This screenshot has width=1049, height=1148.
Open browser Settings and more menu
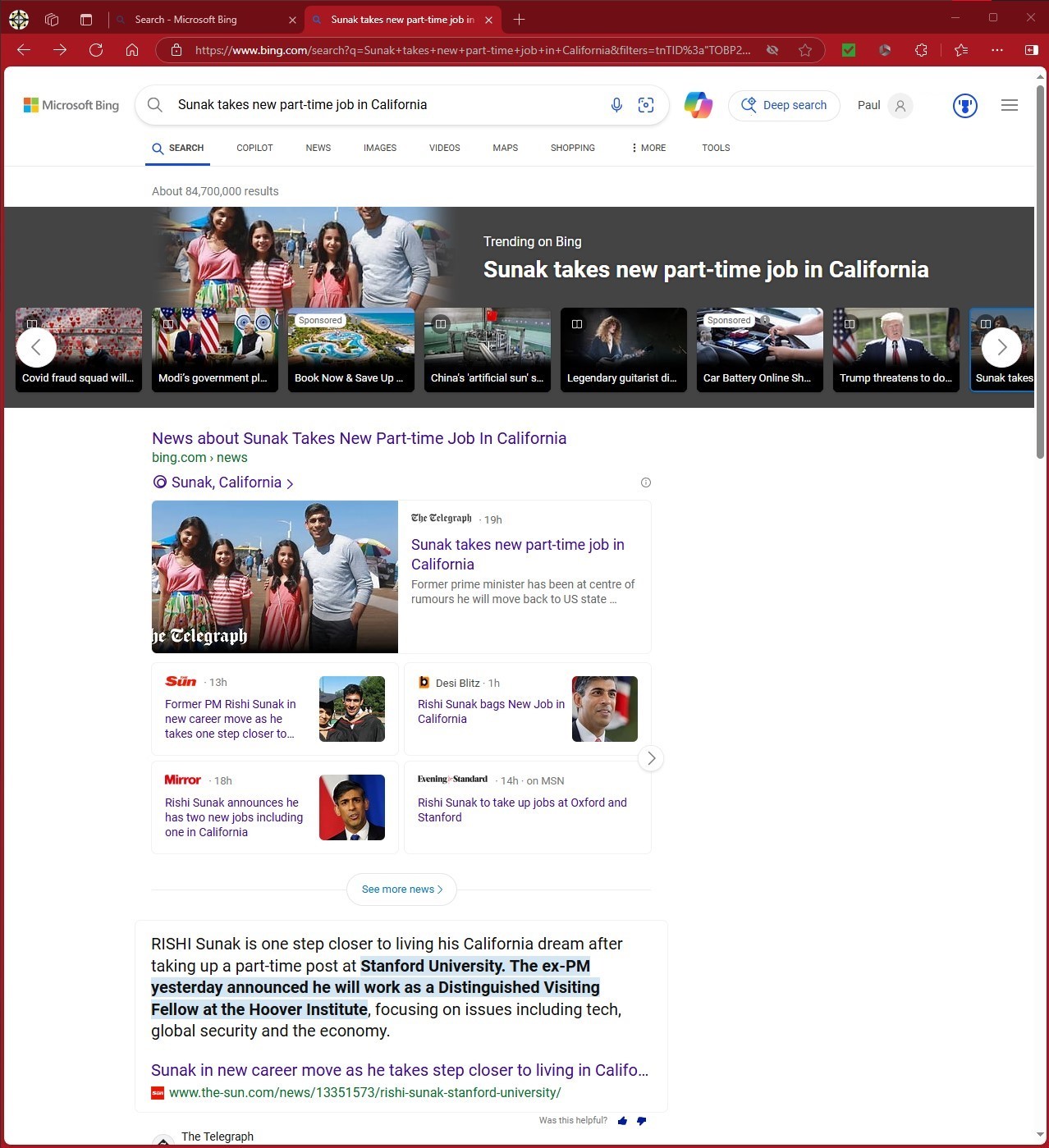tap(997, 50)
